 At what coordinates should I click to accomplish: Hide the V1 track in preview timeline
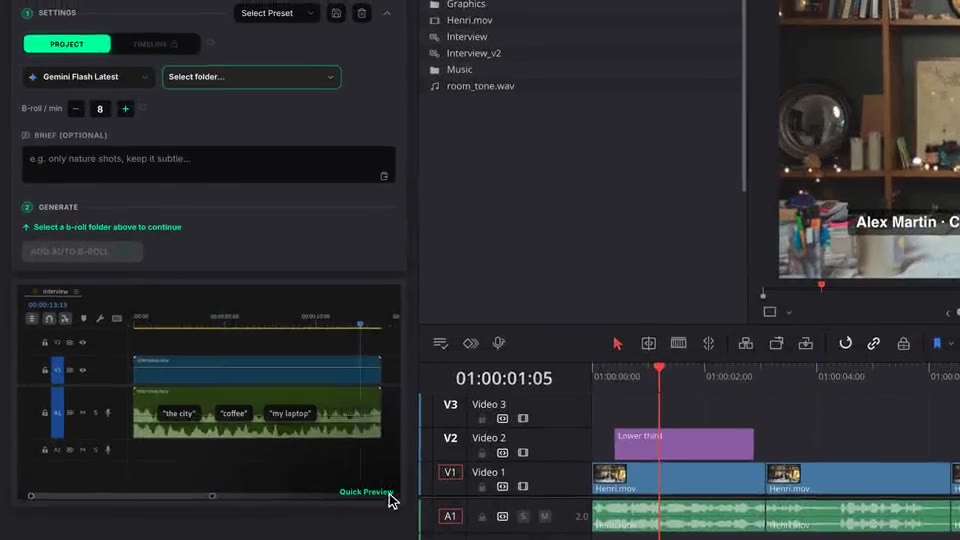click(x=83, y=370)
